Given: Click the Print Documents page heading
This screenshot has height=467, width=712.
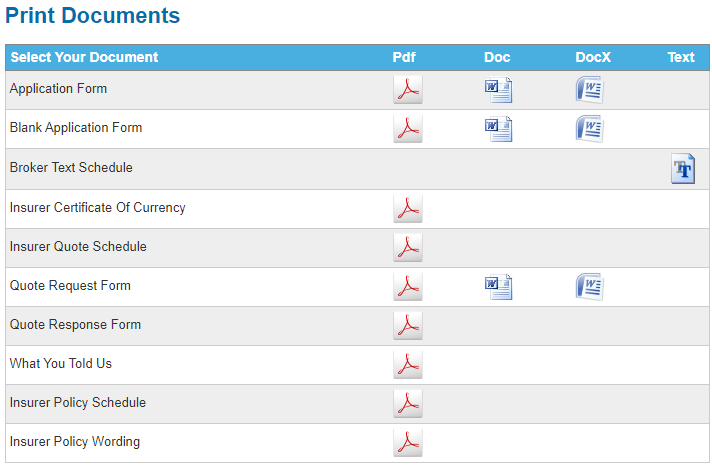Looking at the screenshot, I should point(93,15).
